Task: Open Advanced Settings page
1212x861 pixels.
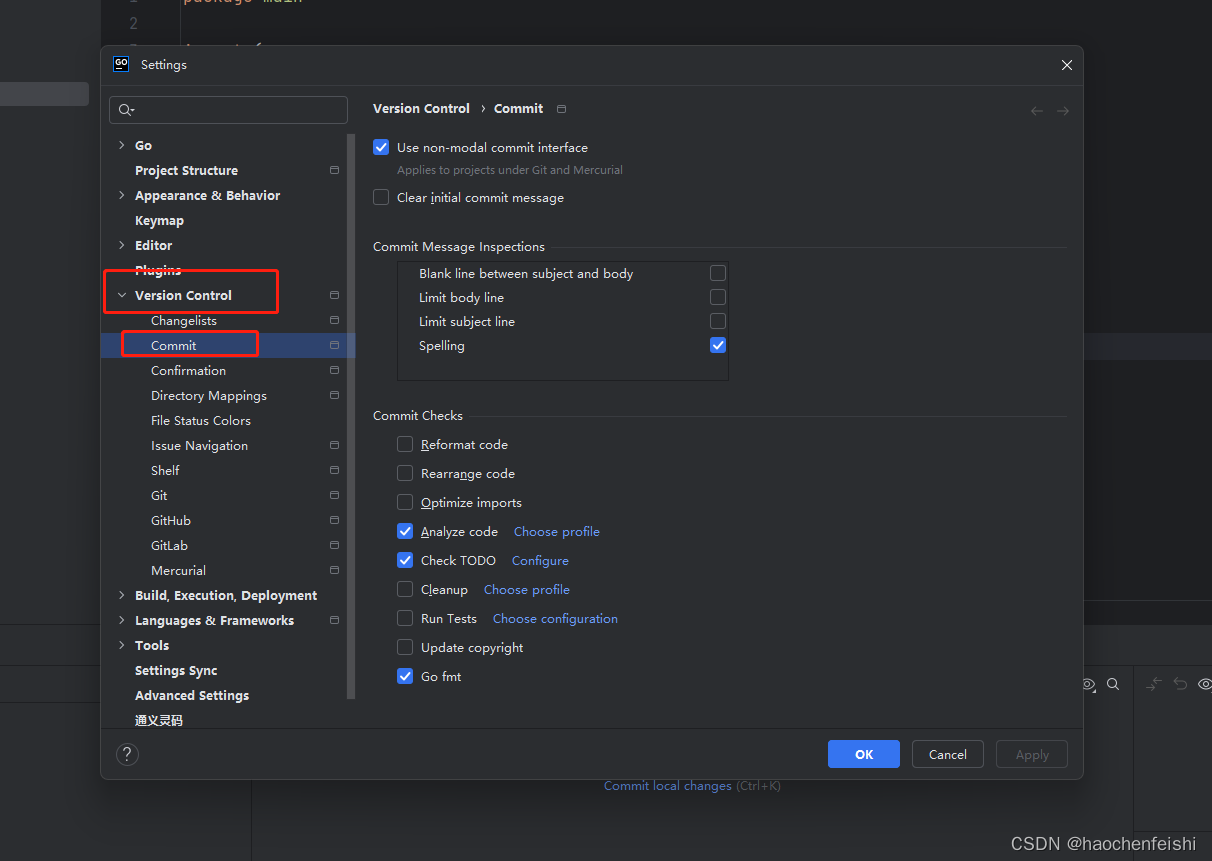Action: (x=192, y=695)
